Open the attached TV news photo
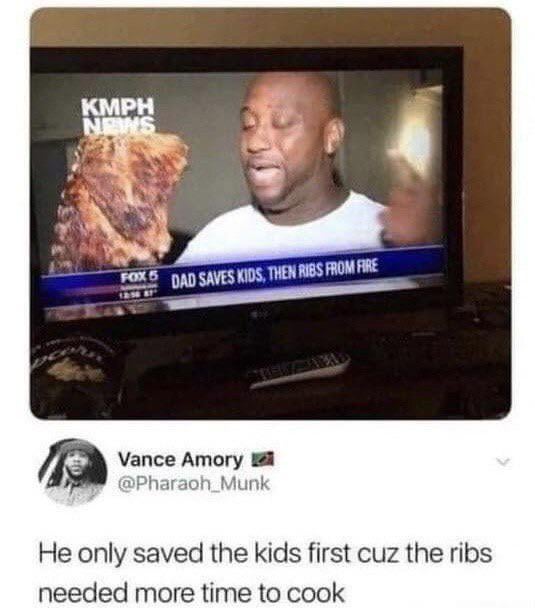The width and height of the screenshot is (535, 608). pyautogui.click(x=270, y=213)
